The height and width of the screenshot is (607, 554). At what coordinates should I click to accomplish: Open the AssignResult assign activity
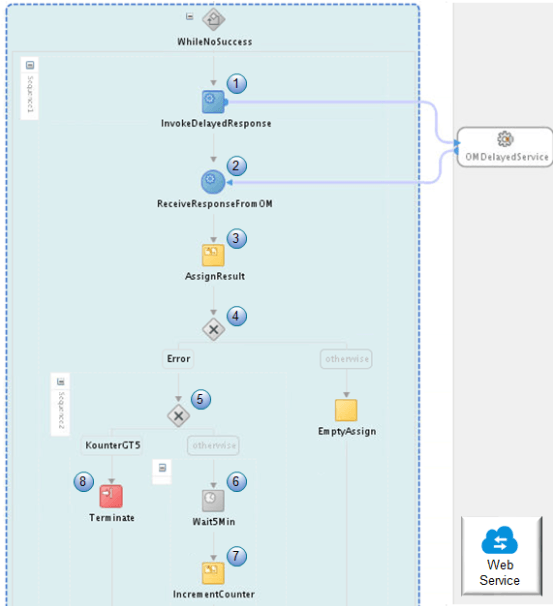tap(213, 255)
